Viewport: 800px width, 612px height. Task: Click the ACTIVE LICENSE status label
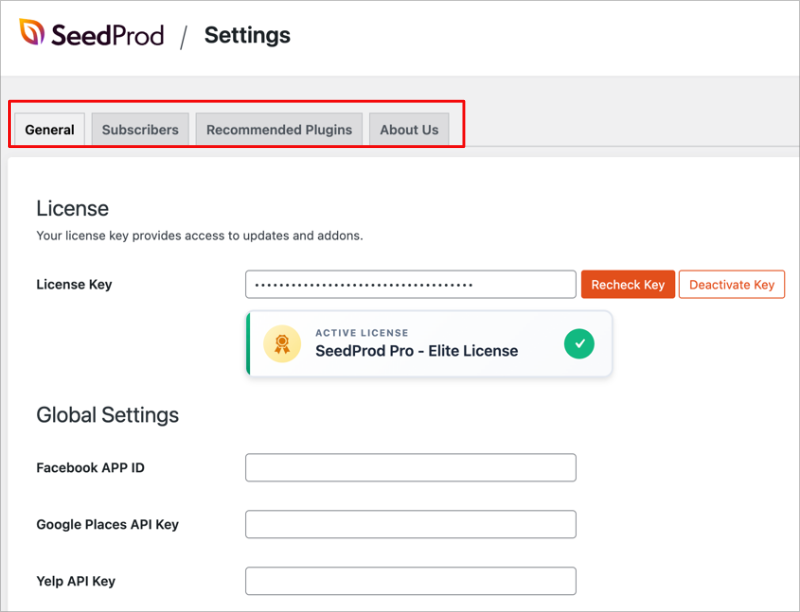[x=361, y=333]
